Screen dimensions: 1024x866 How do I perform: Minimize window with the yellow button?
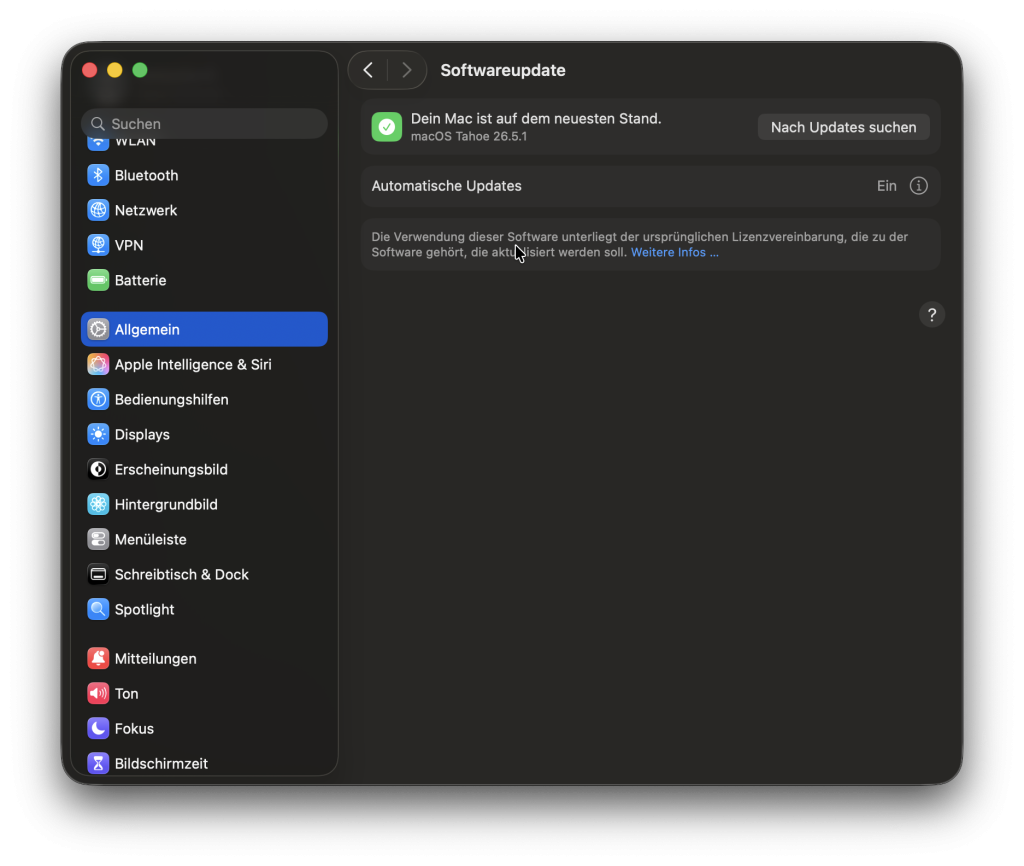[115, 70]
